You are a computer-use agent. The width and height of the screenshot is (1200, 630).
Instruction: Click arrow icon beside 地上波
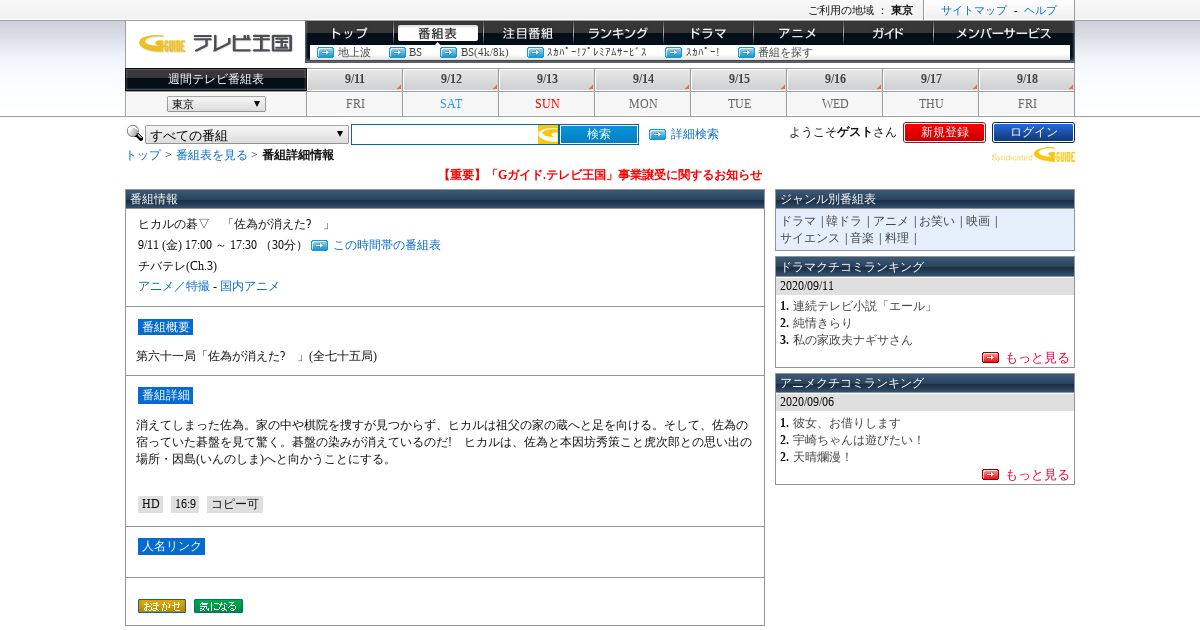[x=325, y=52]
